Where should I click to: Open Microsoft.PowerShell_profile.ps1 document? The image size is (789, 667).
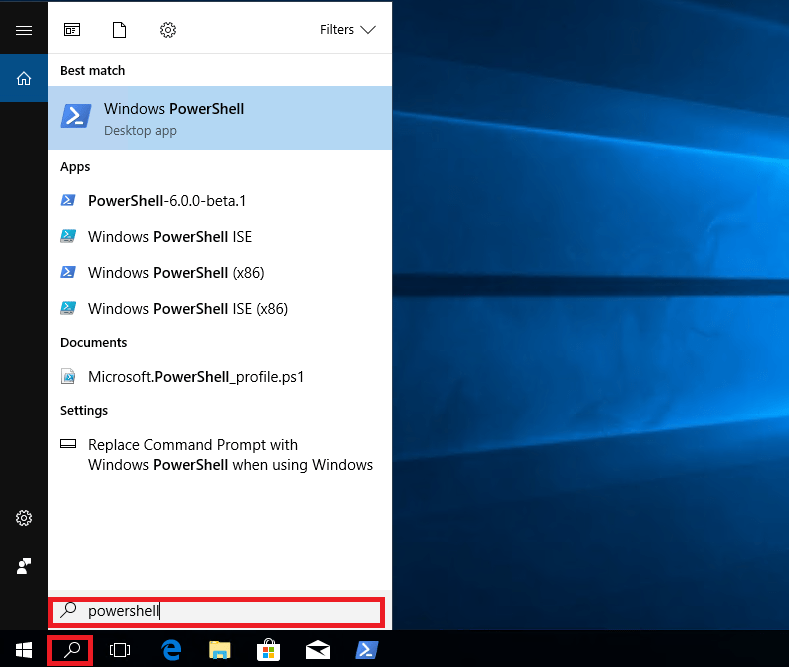(196, 377)
